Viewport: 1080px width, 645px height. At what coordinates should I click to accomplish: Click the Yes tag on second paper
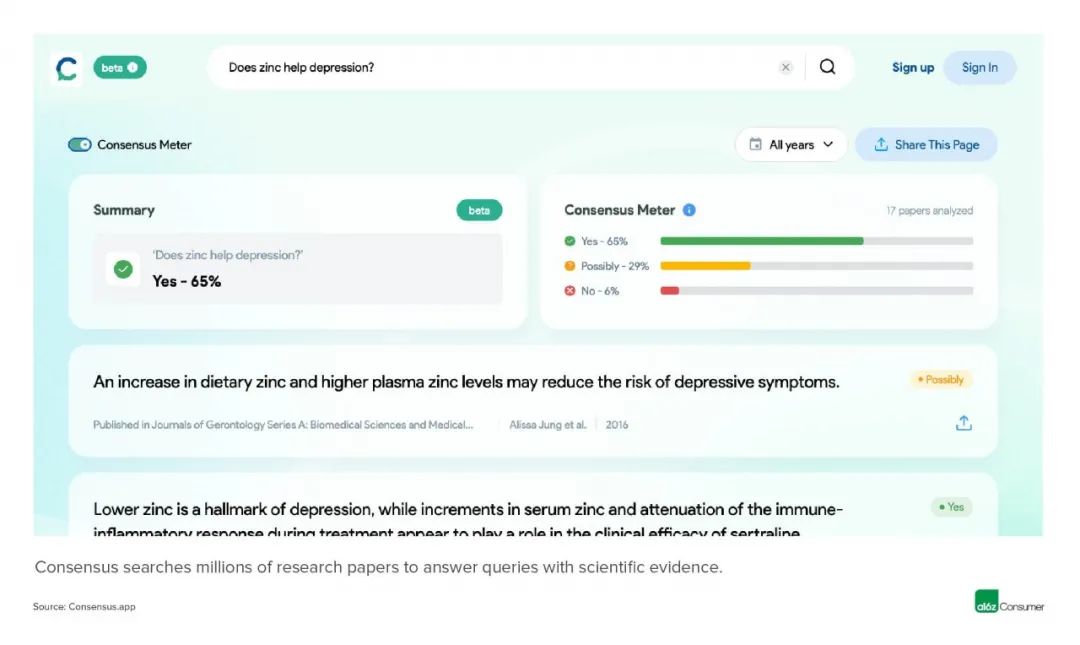[951, 507]
